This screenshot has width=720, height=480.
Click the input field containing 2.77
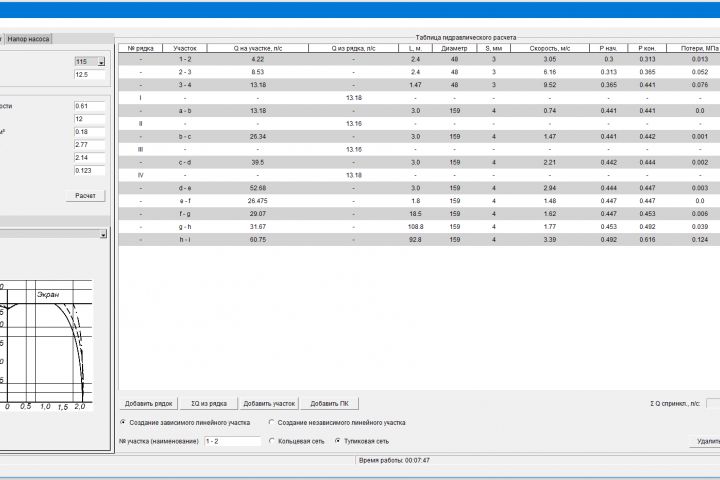[x=90, y=145]
